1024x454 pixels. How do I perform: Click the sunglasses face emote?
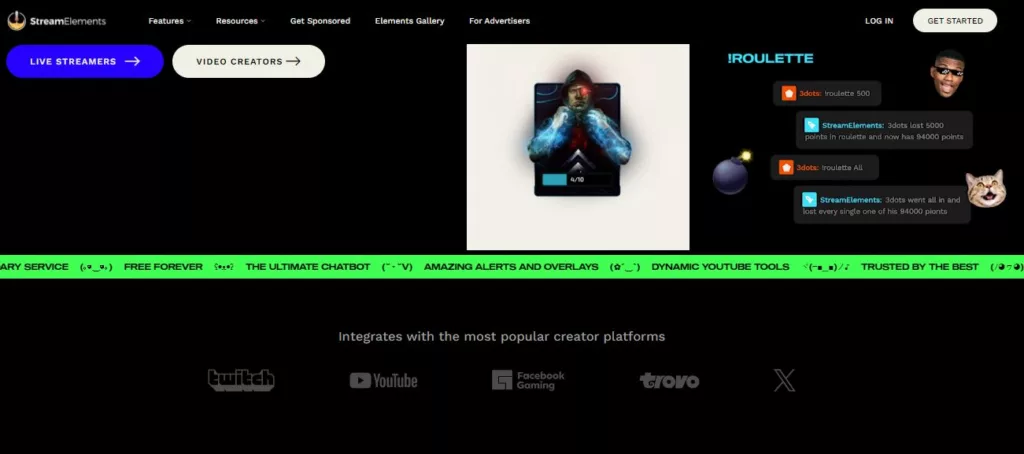[x=948, y=73]
